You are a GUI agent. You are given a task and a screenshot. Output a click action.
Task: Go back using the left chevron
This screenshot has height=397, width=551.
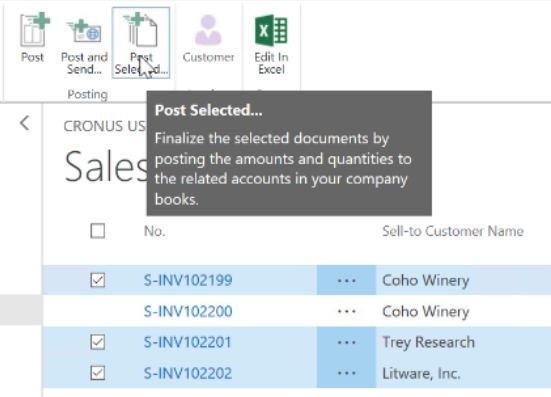(25, 123)
